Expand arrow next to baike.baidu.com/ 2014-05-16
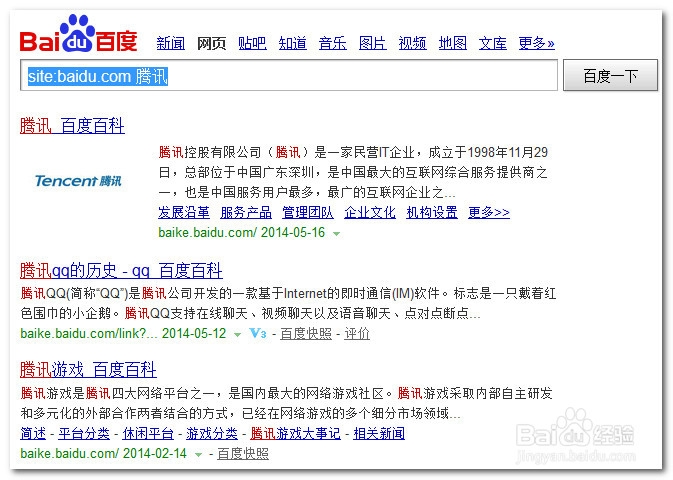Screen dimensions: 673x480 tap(336, 234)
